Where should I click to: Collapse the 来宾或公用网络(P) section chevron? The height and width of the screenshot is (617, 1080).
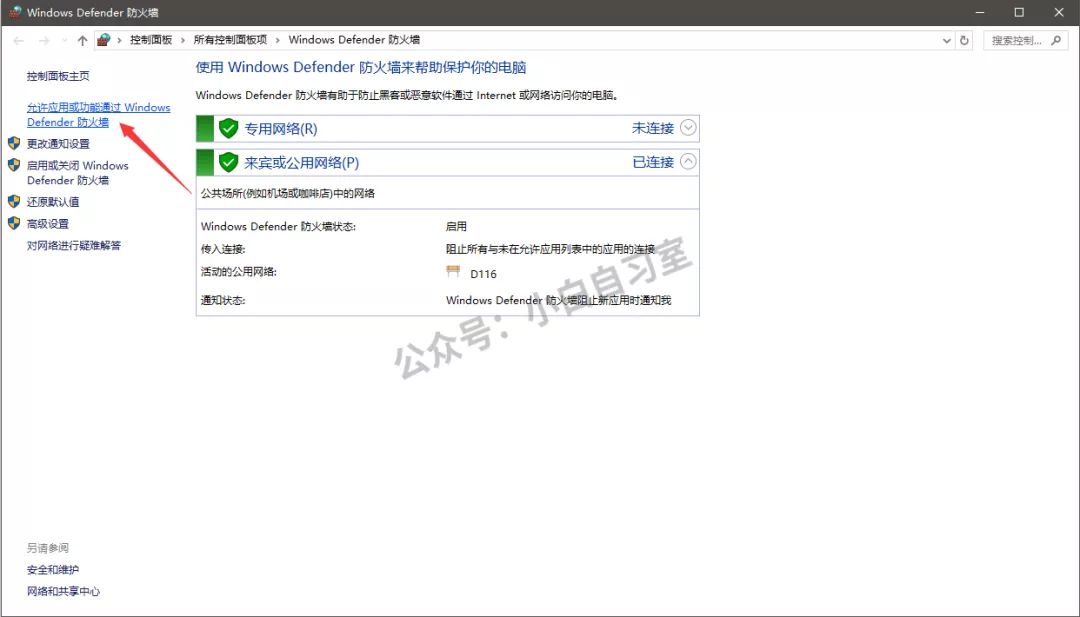pyautogui.click(x=688, y=161)
